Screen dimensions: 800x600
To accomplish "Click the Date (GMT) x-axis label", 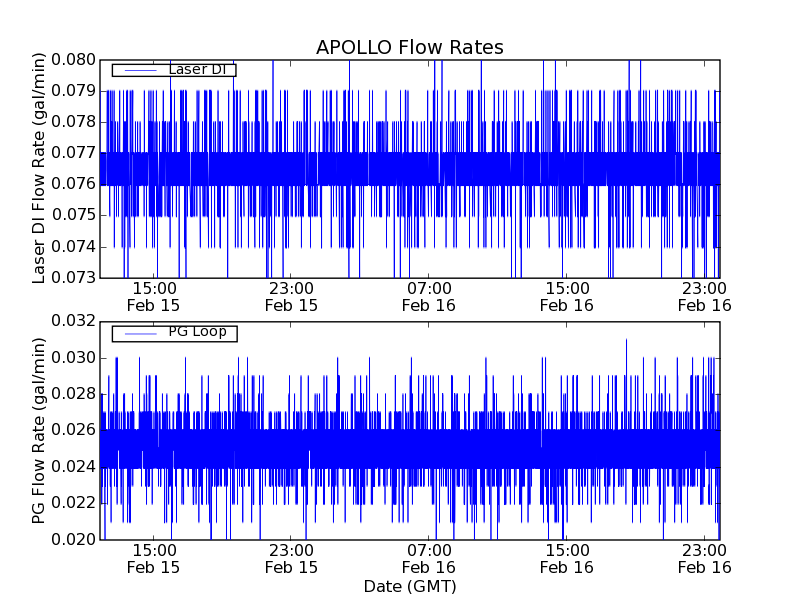I will pyautogui.click(x=409, y=586).
